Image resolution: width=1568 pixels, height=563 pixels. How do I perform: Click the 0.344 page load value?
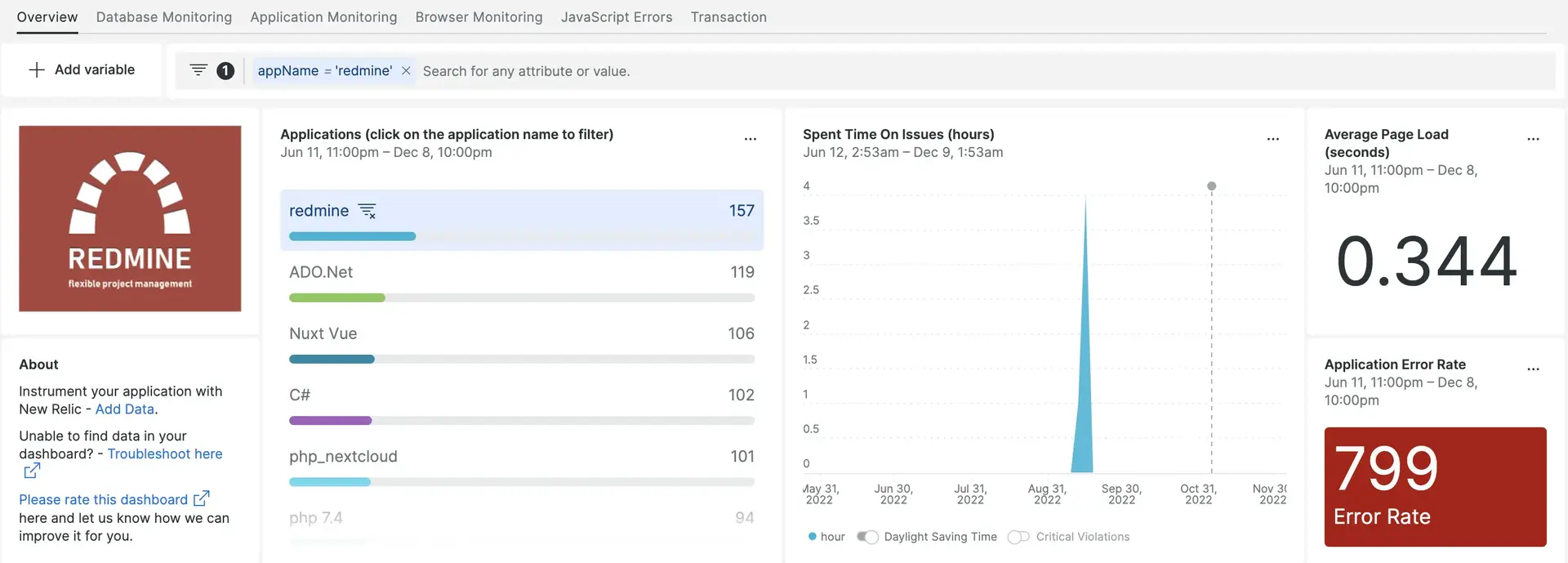tap(1427, 261)
